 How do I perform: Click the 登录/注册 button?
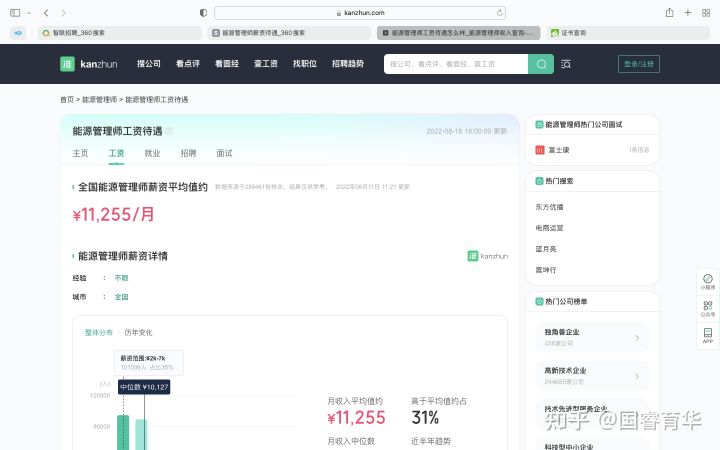(x=639, y=64)
